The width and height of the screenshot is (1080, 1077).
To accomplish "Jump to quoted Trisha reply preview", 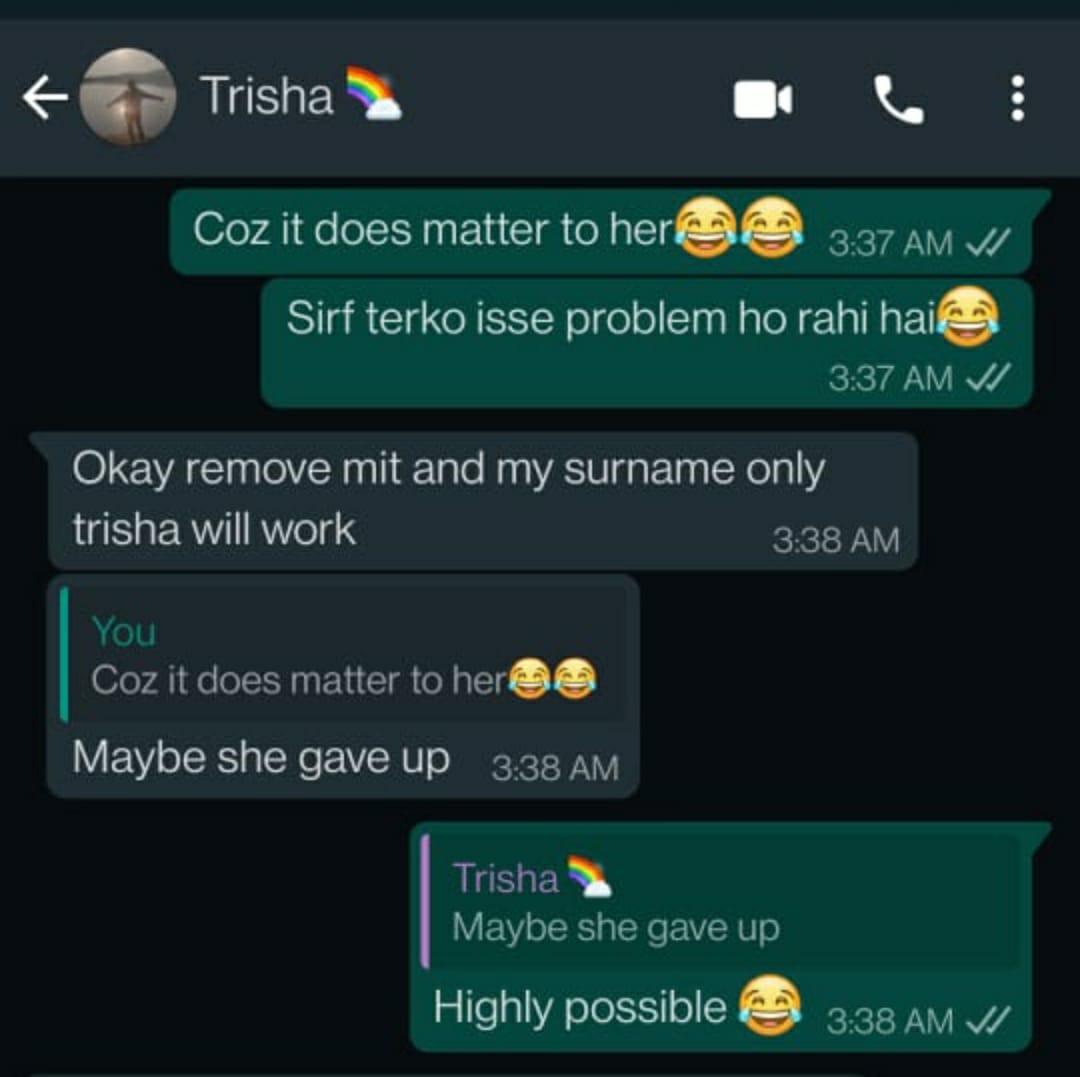I will 722,901.
